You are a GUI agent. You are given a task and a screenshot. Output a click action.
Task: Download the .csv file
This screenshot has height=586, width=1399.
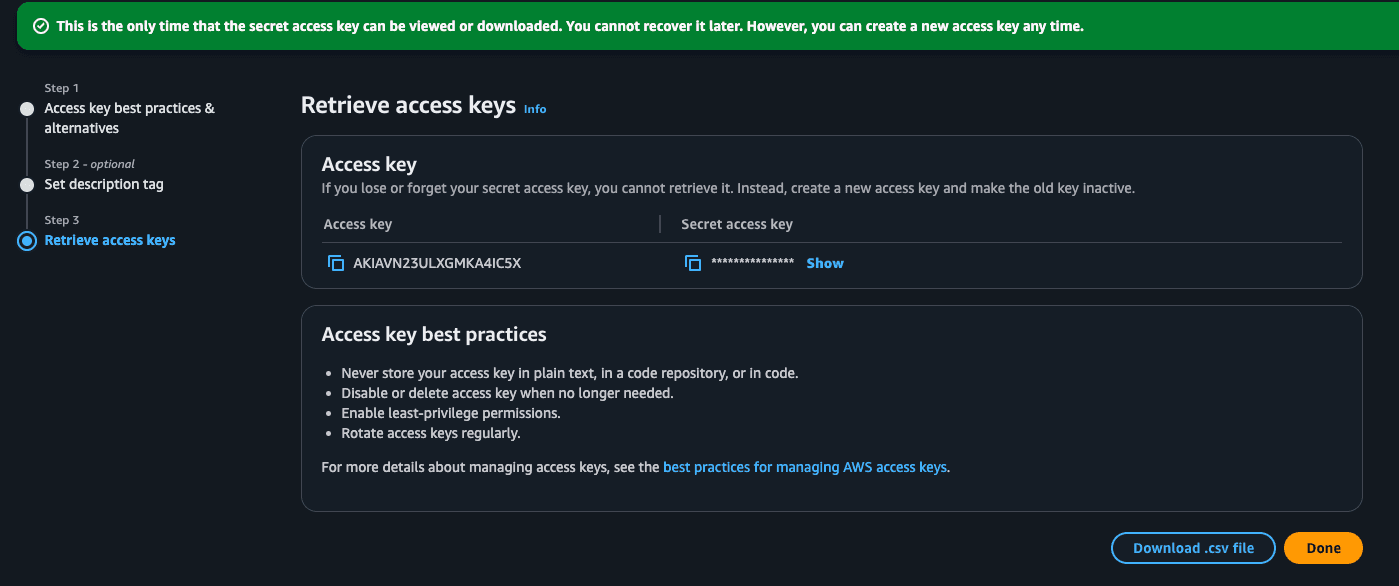(1193, 548)
